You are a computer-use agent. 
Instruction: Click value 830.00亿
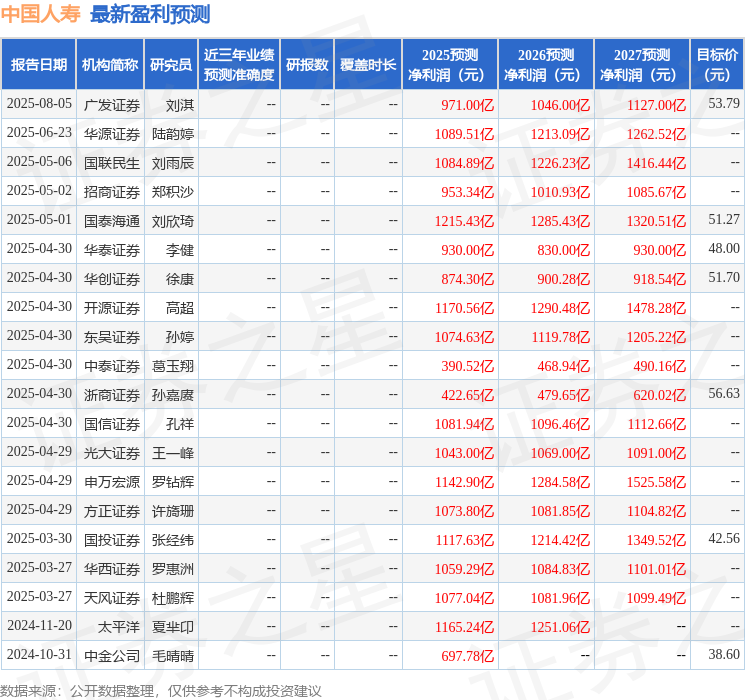pyautogui.click(x=564, y=250)
